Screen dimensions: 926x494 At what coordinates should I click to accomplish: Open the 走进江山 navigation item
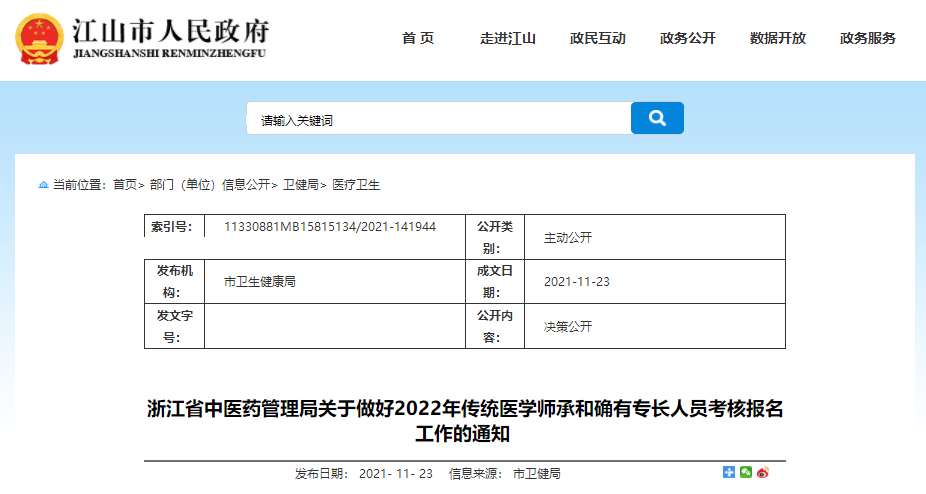(508, 39)
